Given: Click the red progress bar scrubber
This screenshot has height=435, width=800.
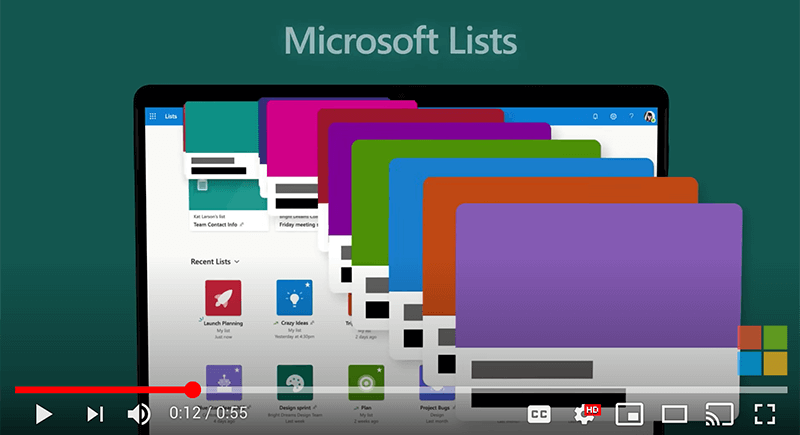Looking at the screenshot, I should click(192, 390).
